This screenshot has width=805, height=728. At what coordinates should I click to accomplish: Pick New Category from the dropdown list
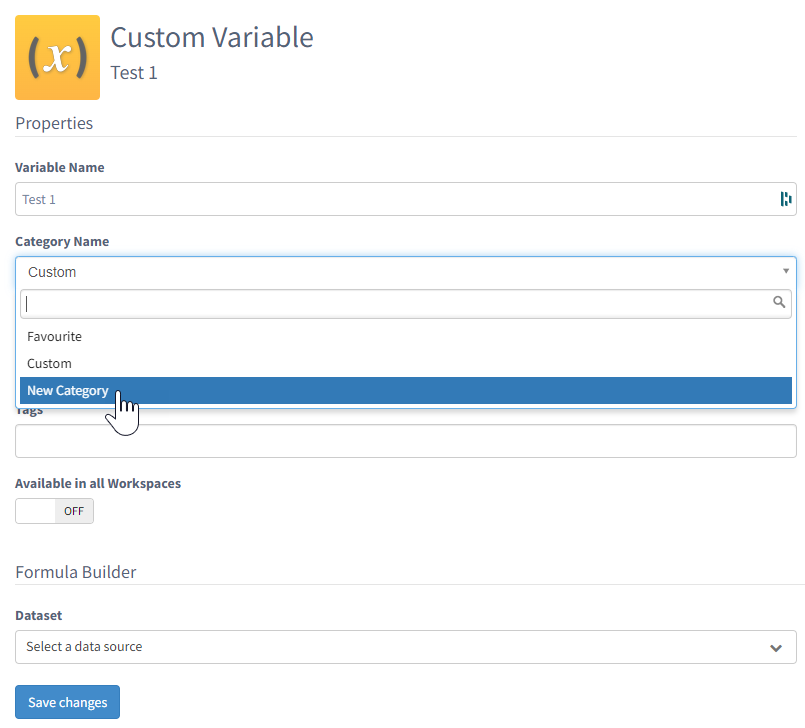click(68, 391)
